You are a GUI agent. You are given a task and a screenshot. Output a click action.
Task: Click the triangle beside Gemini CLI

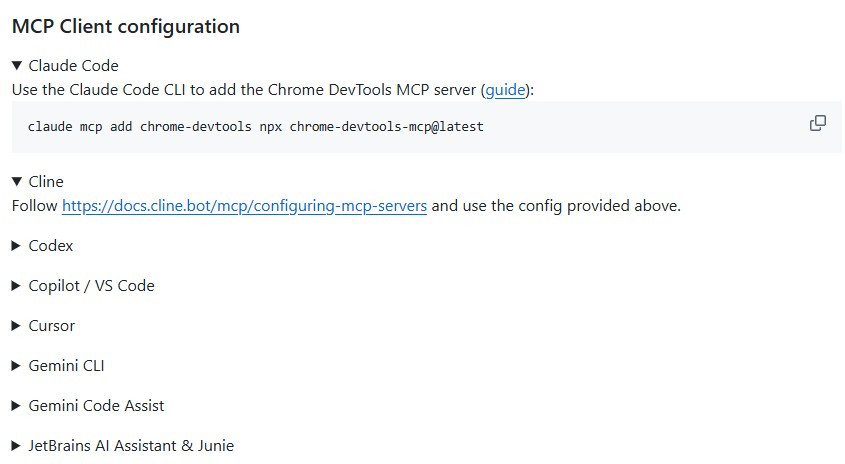17,366
